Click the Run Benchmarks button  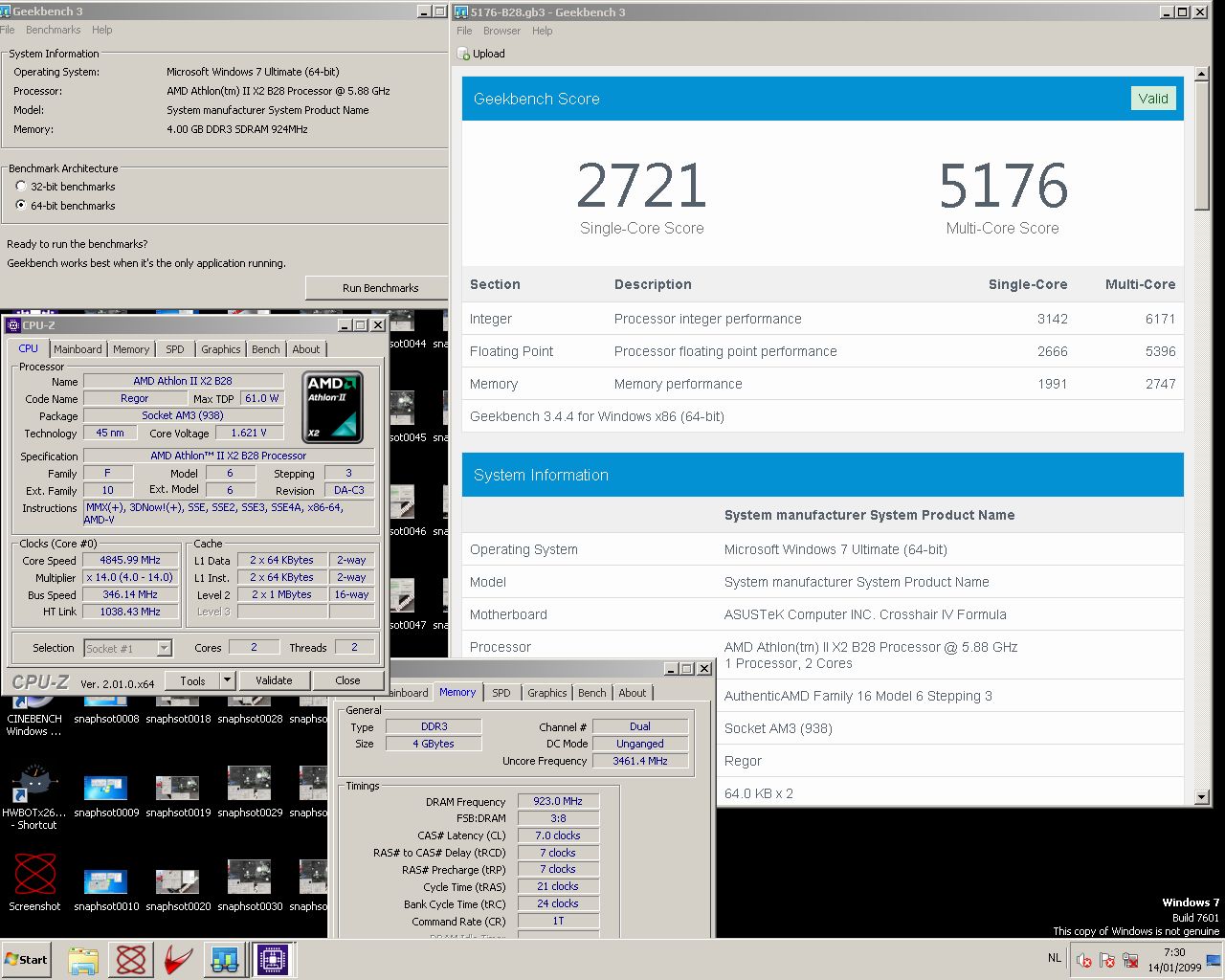coord(380,287)
